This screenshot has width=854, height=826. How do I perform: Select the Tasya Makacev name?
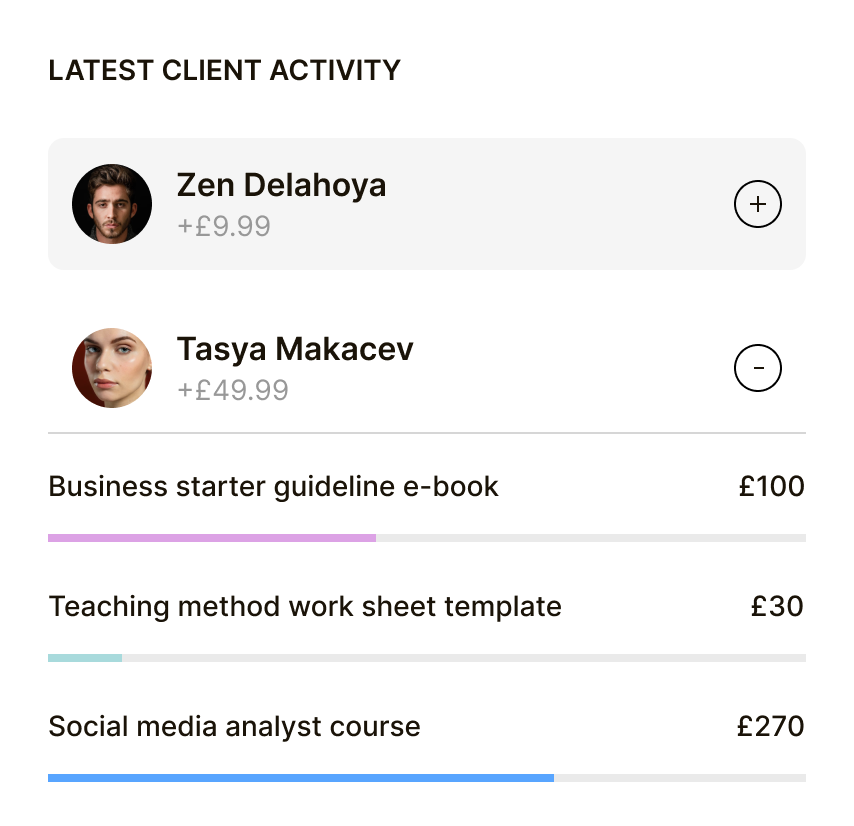295,349
